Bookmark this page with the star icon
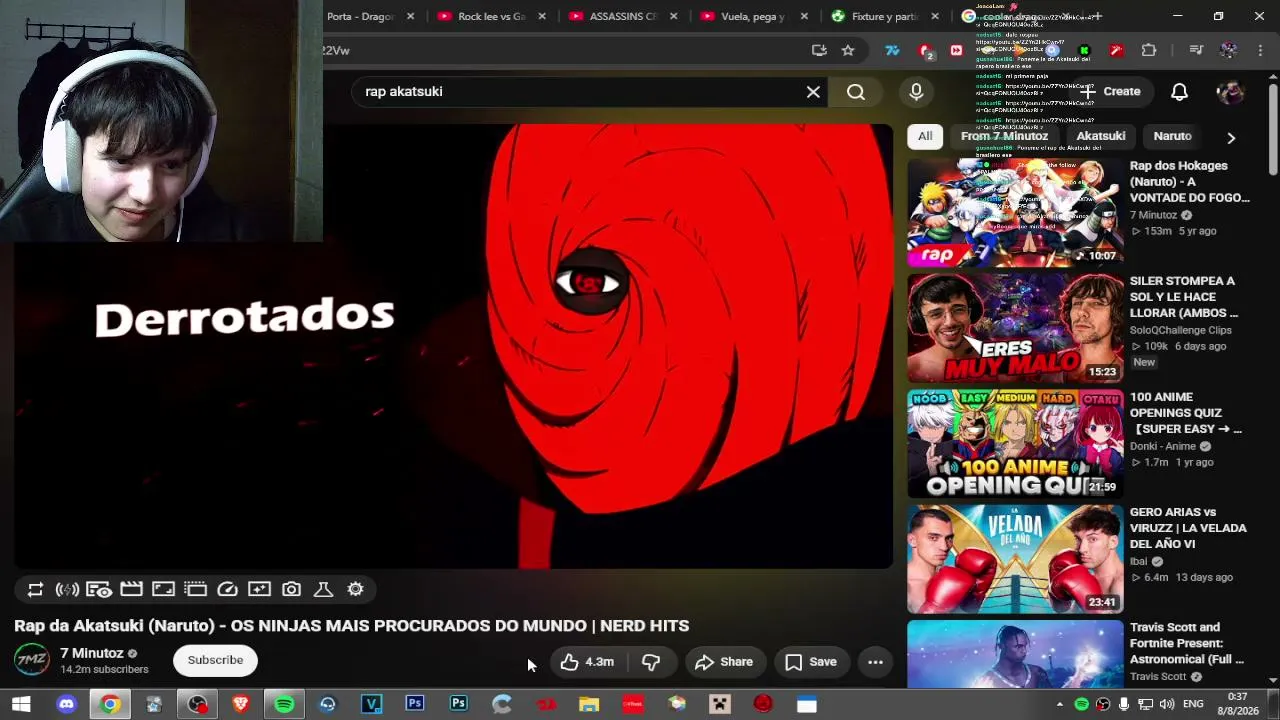 [848, 51]
